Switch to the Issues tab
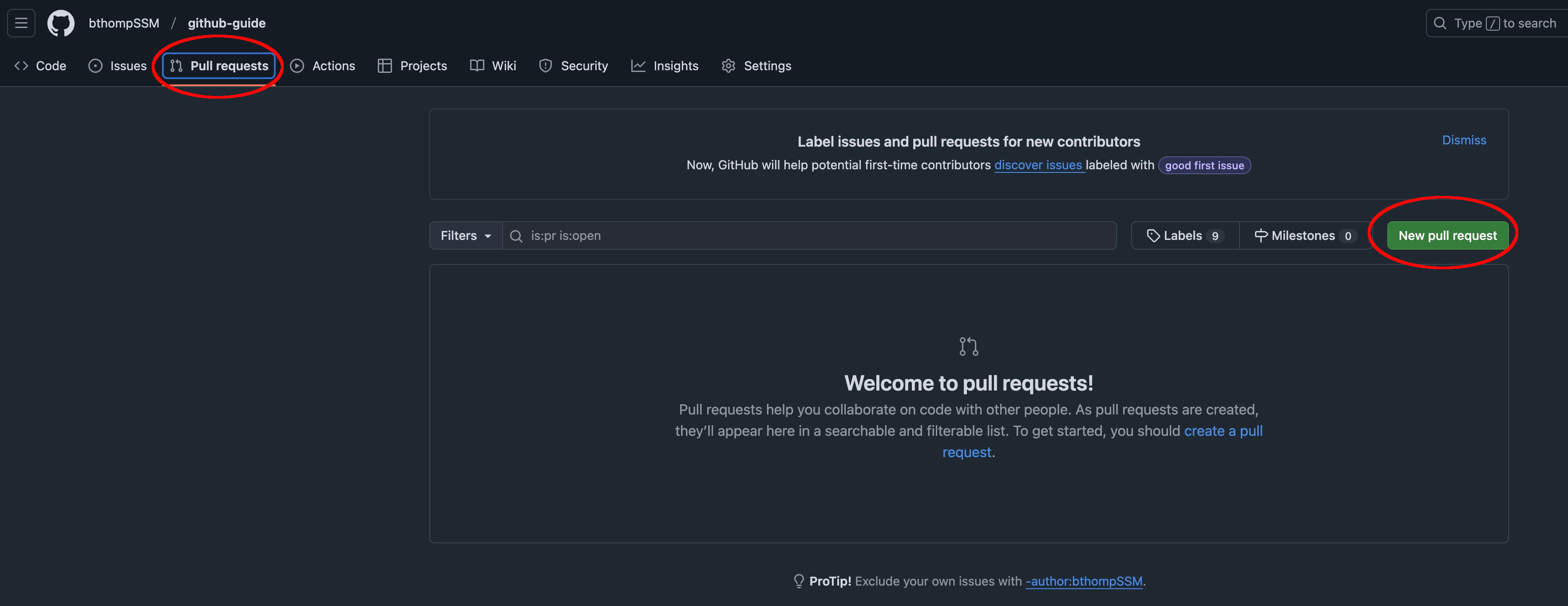This screenshot has height=606, width=1568. (118, 66)
